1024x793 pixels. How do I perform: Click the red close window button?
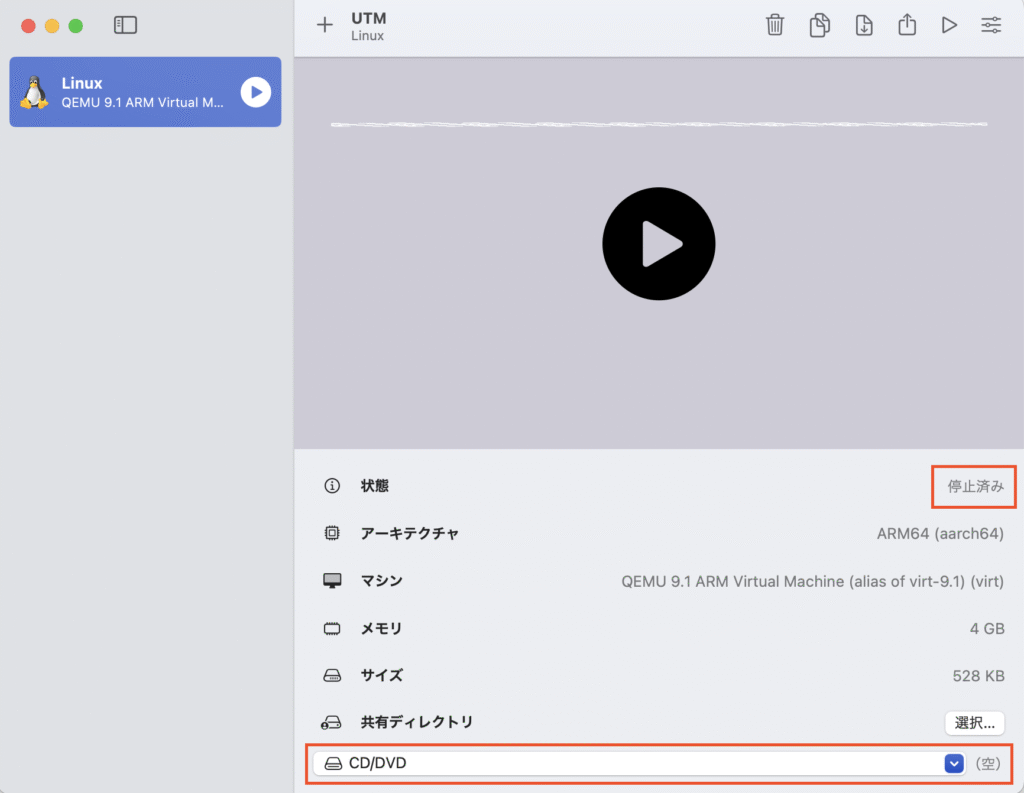click(x=28, y=25)
